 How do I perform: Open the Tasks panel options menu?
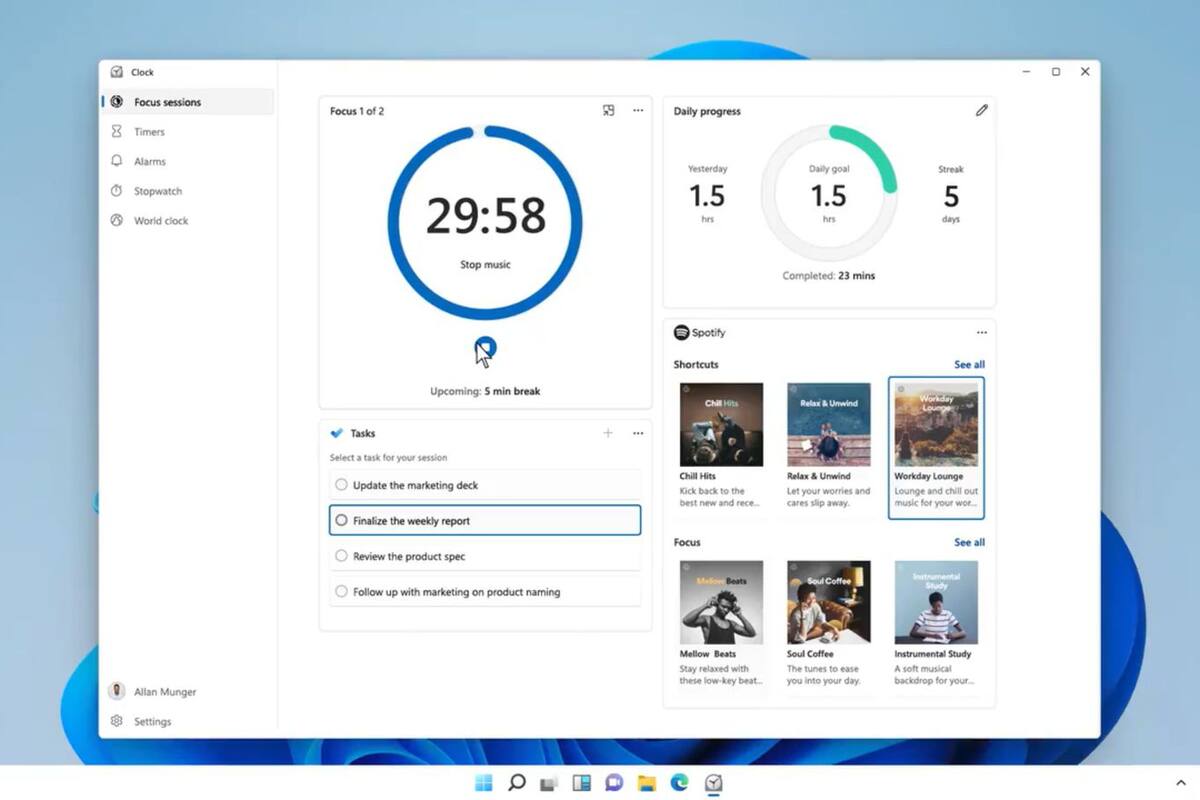[638, 433]
